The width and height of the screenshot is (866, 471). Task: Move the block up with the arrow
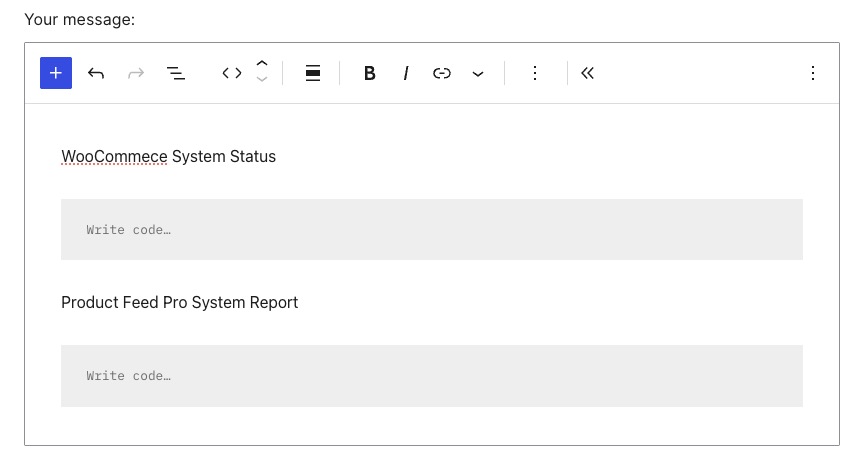point(262,63)
